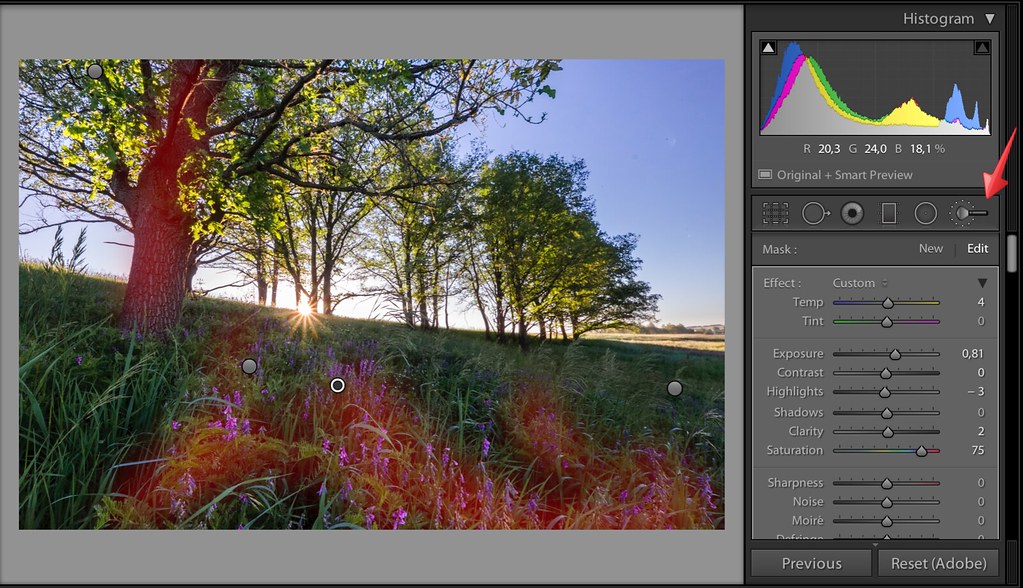Click the Smart Preview status icon
The width and height of the screenshot is (1023, 588).
[x=765, y=175]
